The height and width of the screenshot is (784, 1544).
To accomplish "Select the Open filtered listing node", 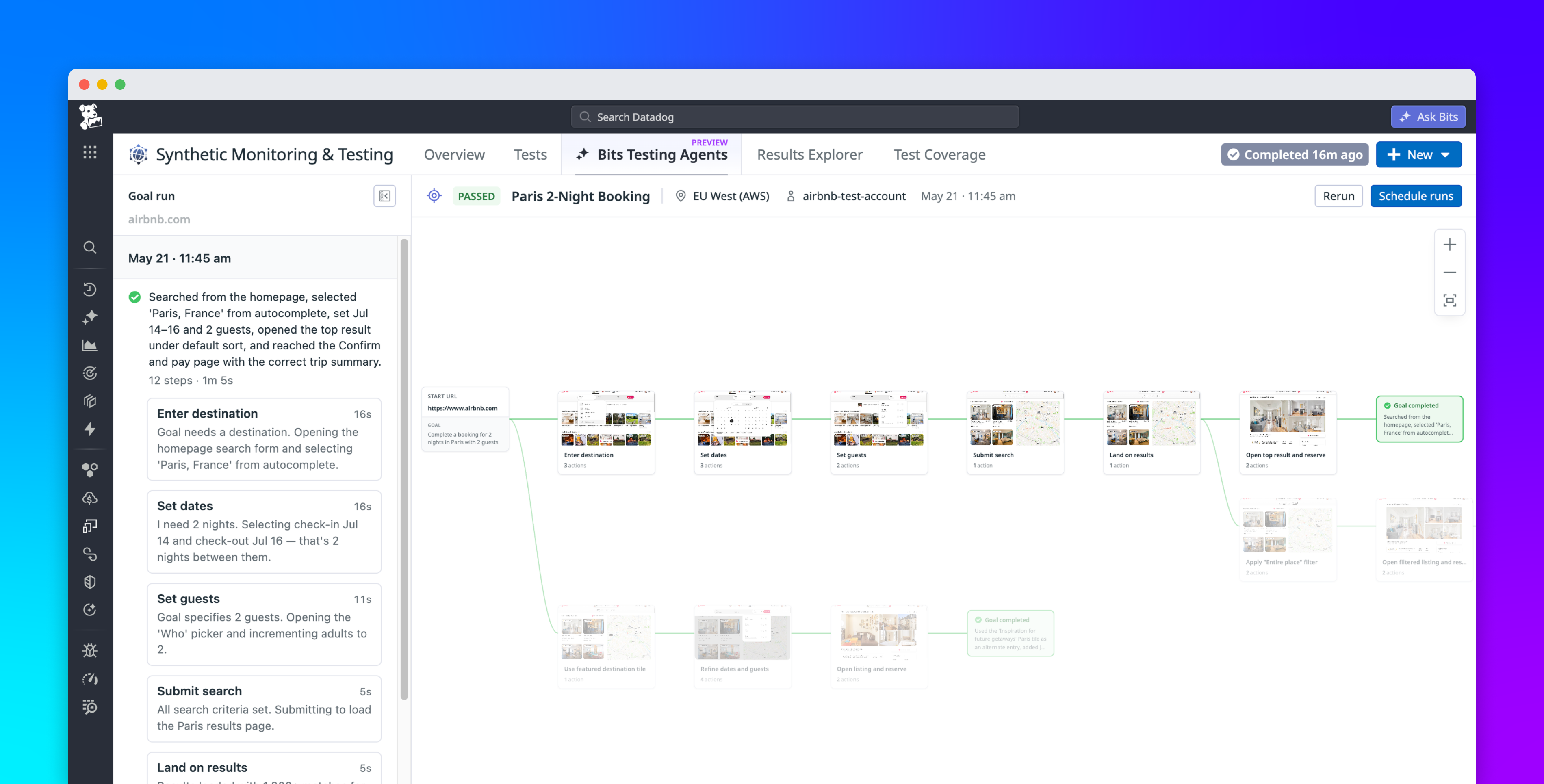I will 1425,539.
